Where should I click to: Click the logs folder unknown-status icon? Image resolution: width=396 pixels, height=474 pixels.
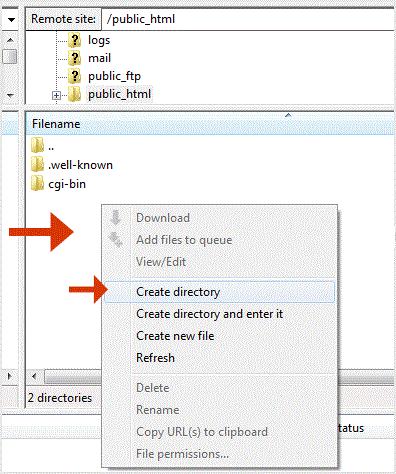pos(74,40)
